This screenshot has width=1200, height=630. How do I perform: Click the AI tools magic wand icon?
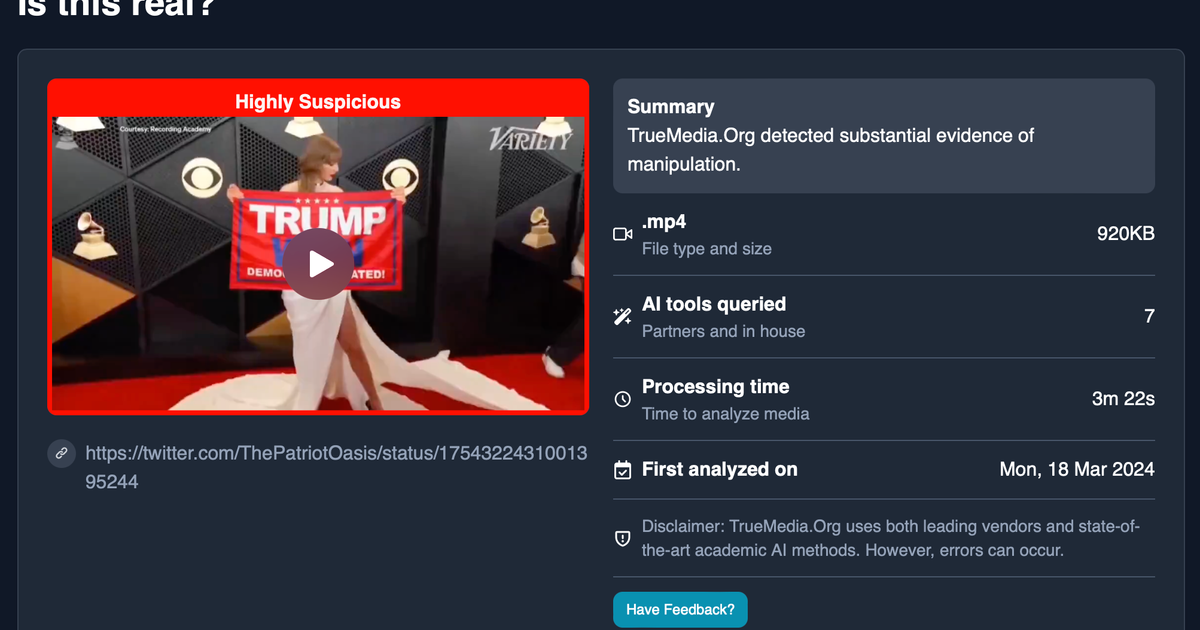(622, 317)
